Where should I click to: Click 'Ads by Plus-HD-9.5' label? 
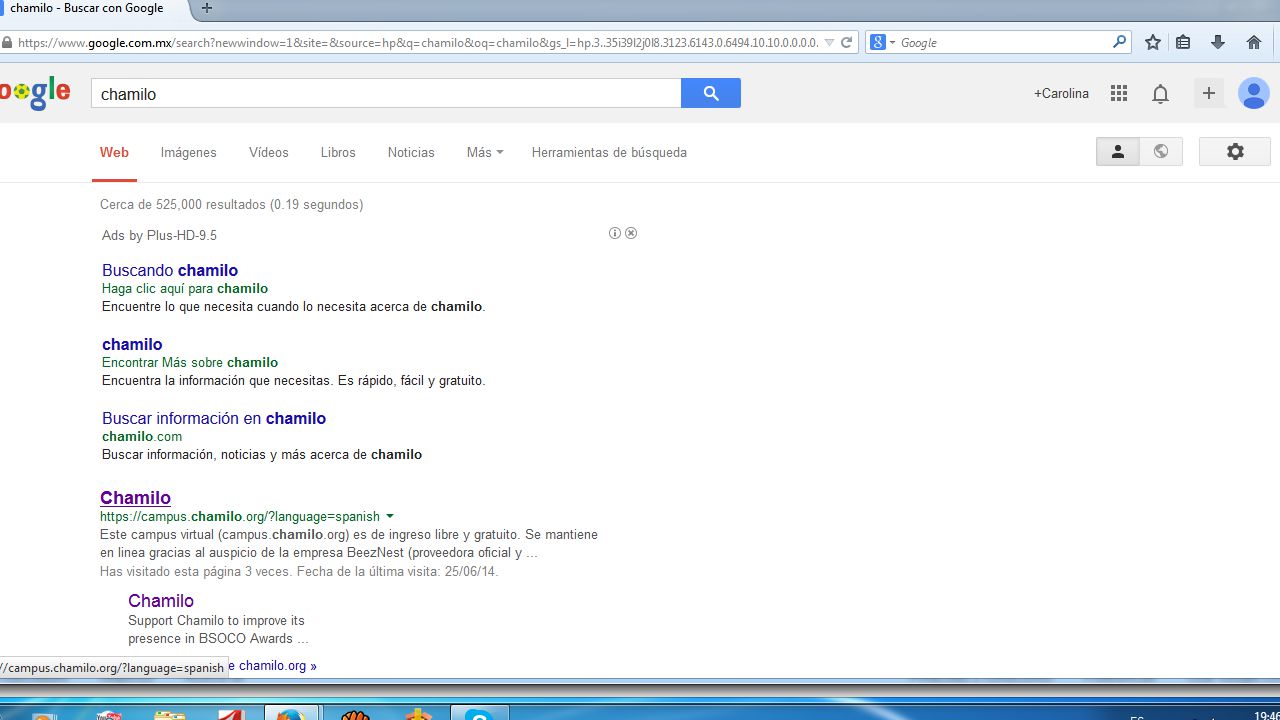pyautogui.click(x=159, y=235)
